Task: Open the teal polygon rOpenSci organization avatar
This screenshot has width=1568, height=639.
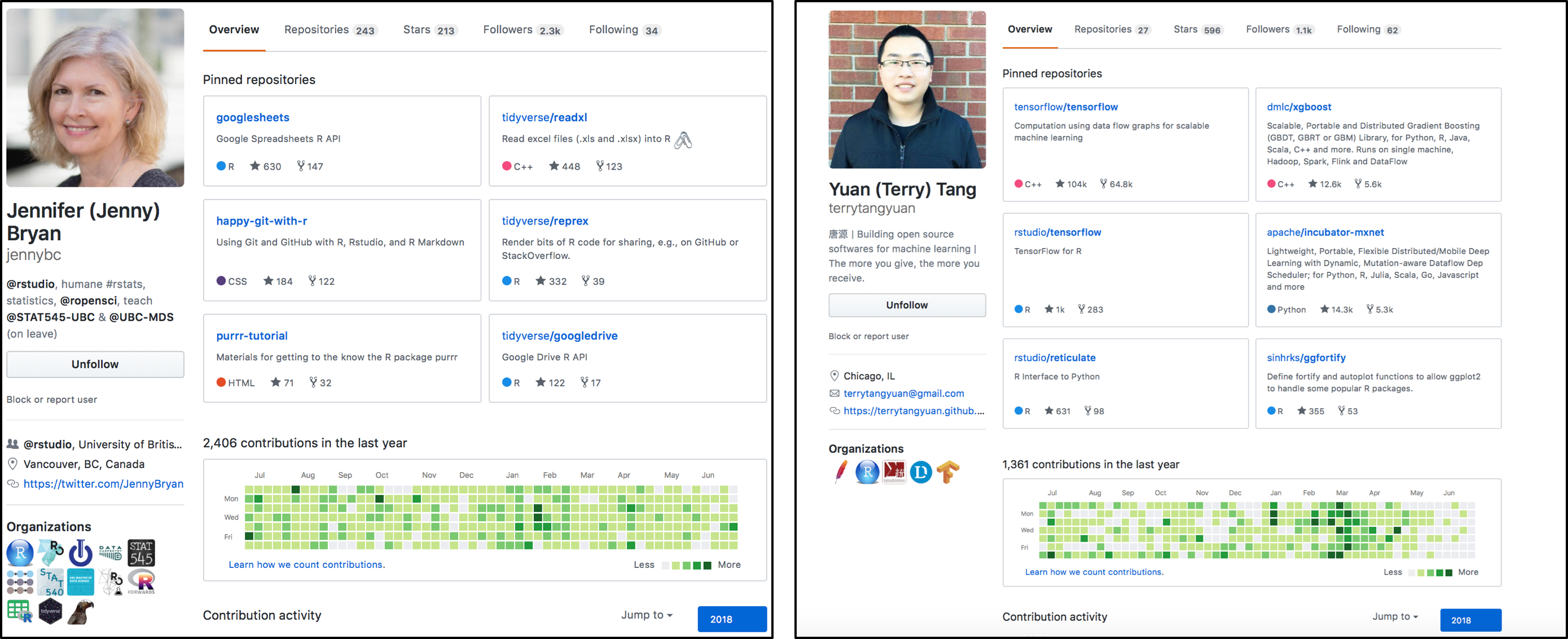Action: [x=51, y=553]
